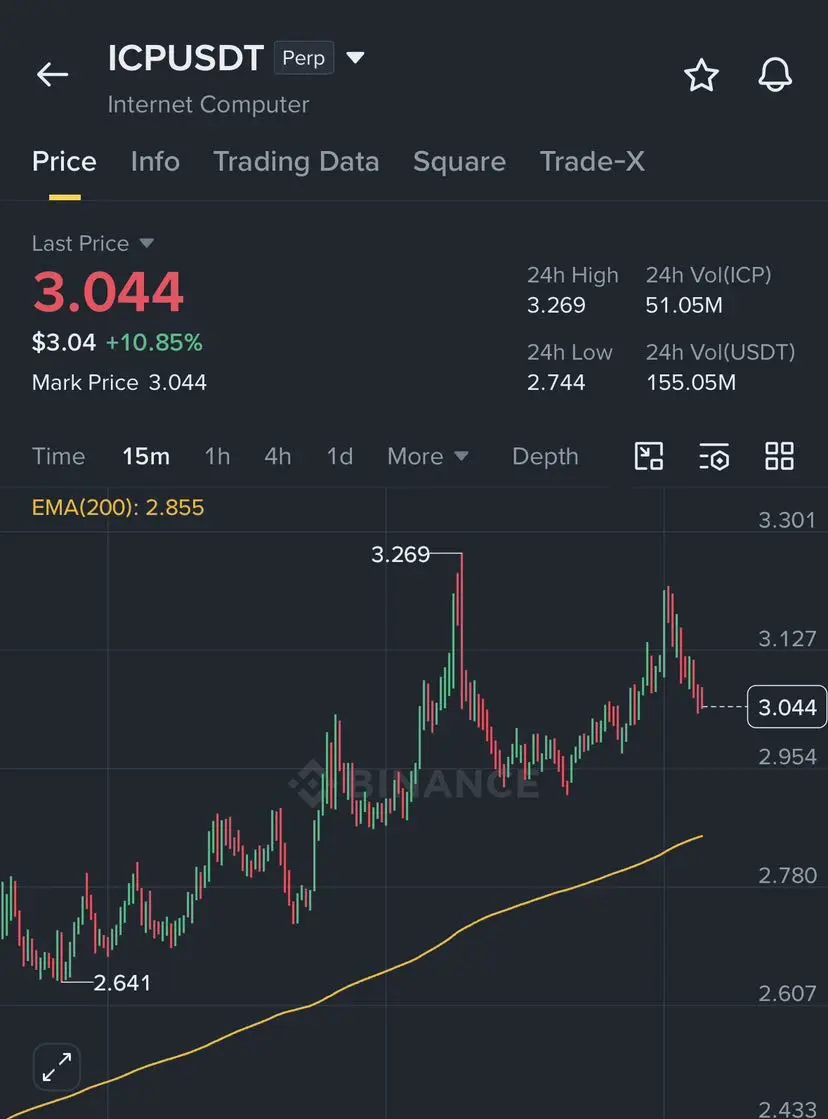This screenshot has width=828, height=1119.
Task: Open the ICPUSDT pair selector dropdown arrow
Action: tap(355, 57)
